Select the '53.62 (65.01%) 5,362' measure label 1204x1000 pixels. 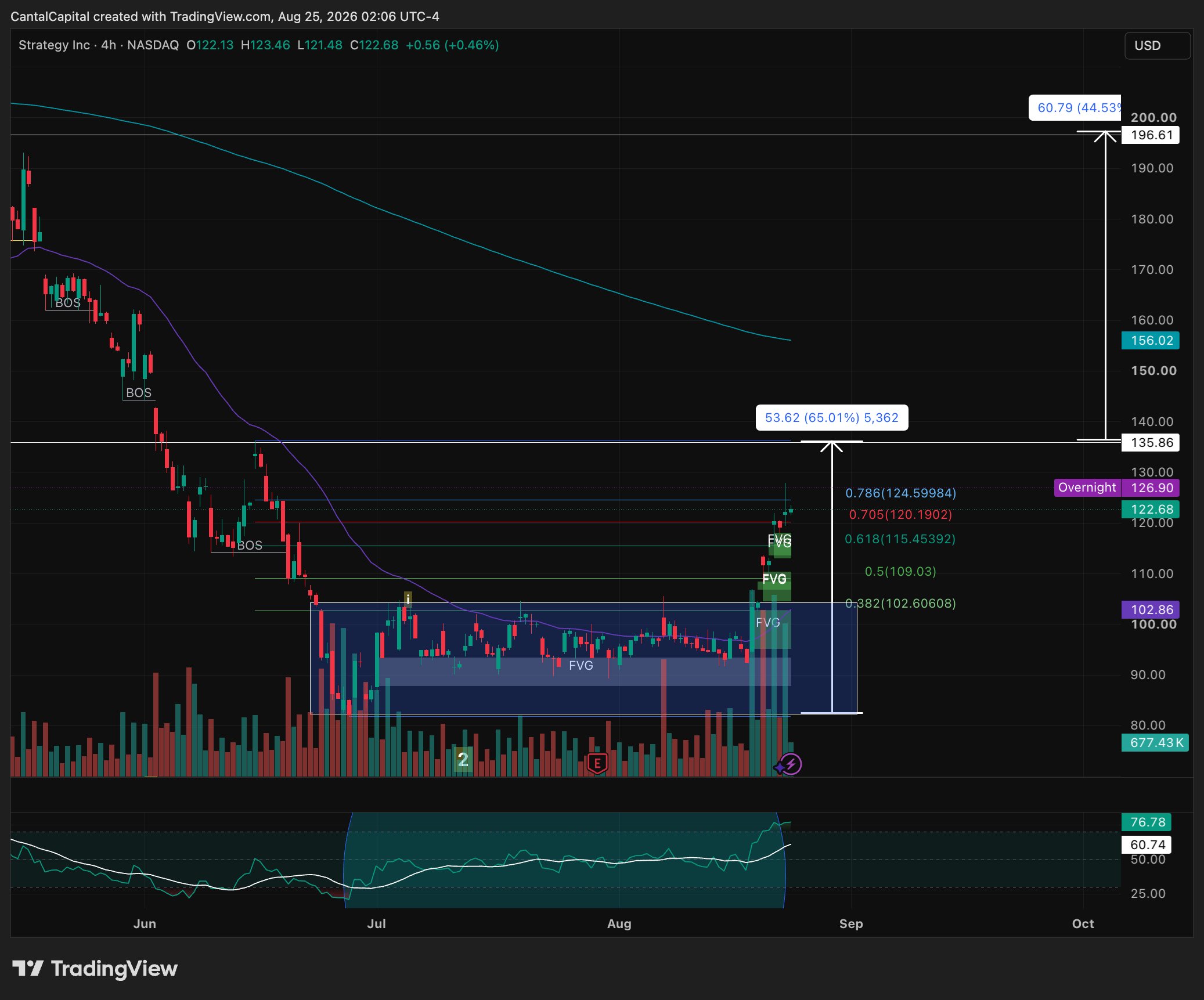pyautogui.click(x=832, y=418)
